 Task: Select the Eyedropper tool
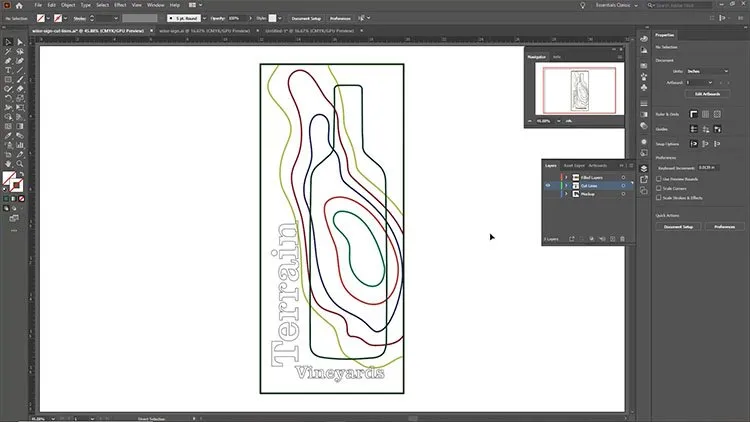tap(8, 135)
